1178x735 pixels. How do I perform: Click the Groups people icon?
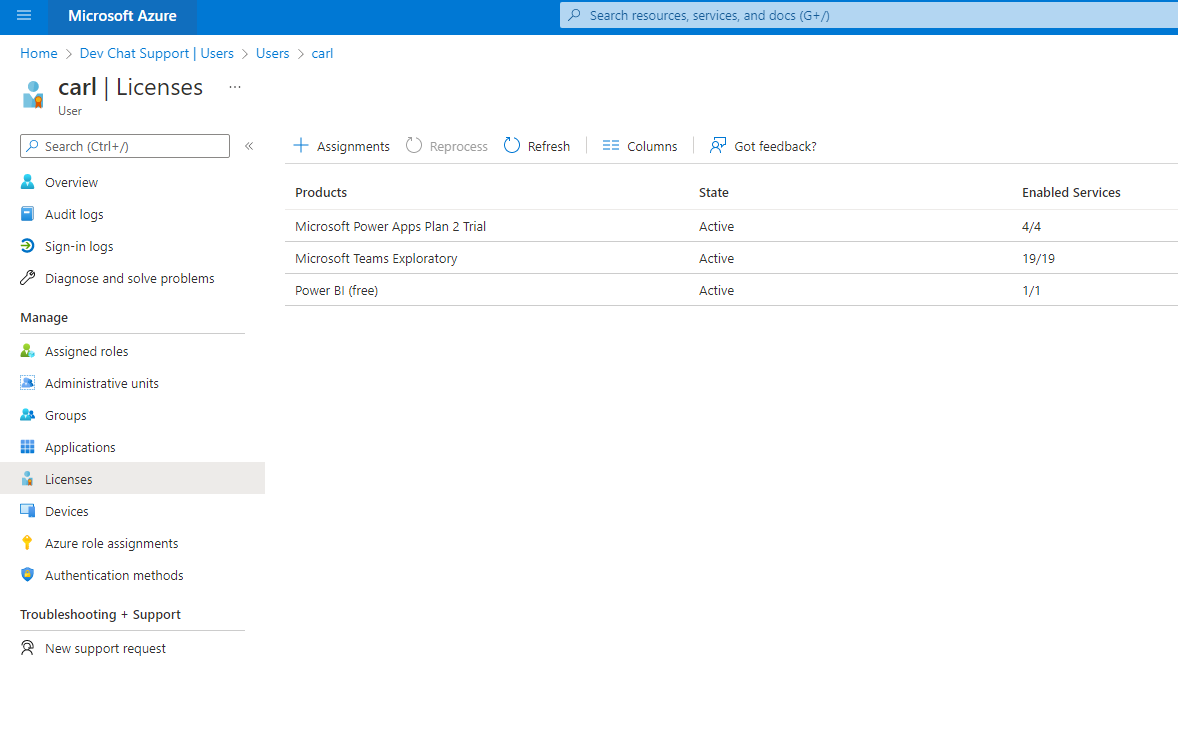click(x=28, y=415)
